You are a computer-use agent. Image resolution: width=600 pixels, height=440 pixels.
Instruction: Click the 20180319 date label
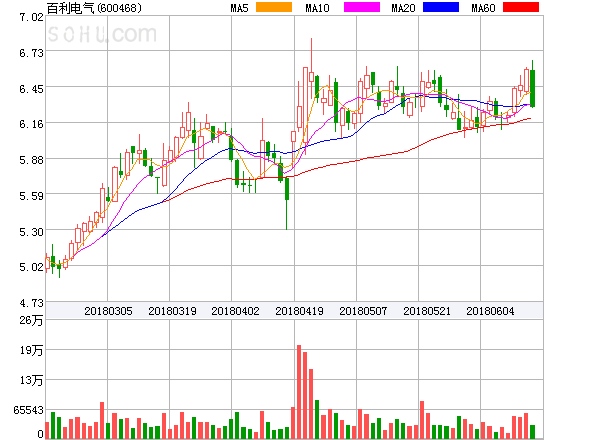tap(172, 311)
